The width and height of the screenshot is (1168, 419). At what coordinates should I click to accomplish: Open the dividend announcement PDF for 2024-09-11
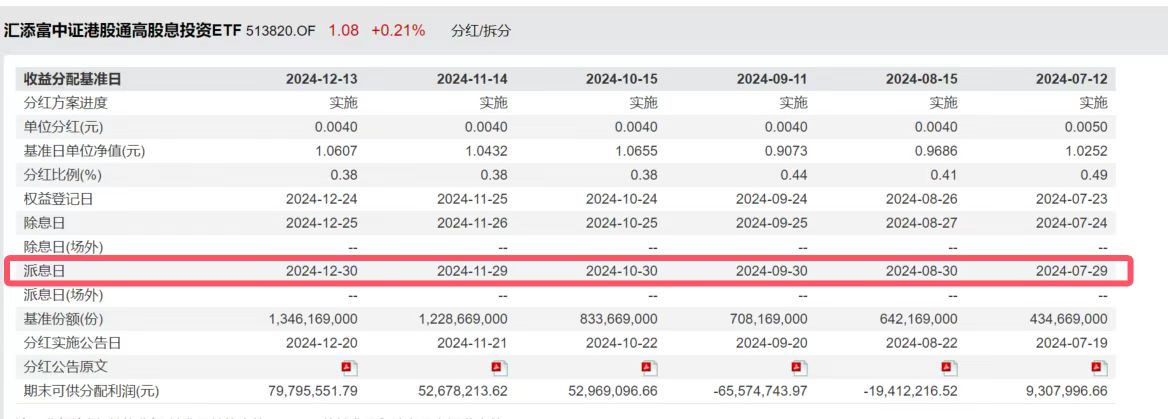click(800, 366)
